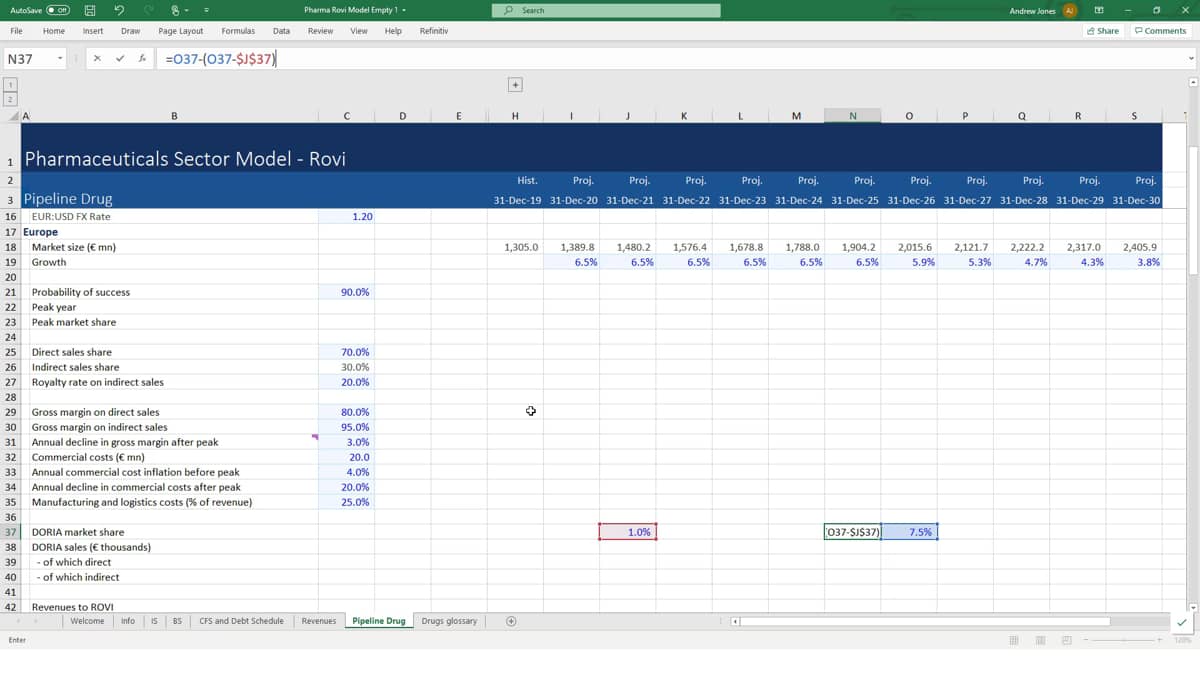Open the Drugs glossary sheet tab

pyautogui.click(x=449, y=621)
